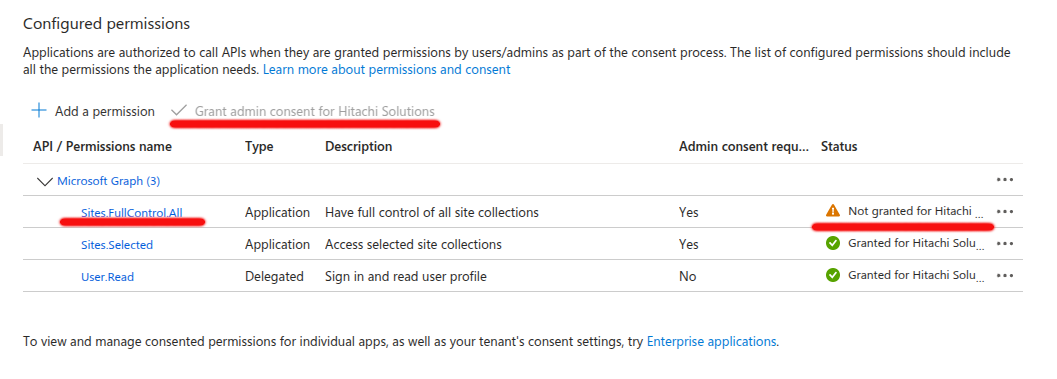
Task: Open the ellipsis menu for Sites.Selected
Action: point(1004,243)
